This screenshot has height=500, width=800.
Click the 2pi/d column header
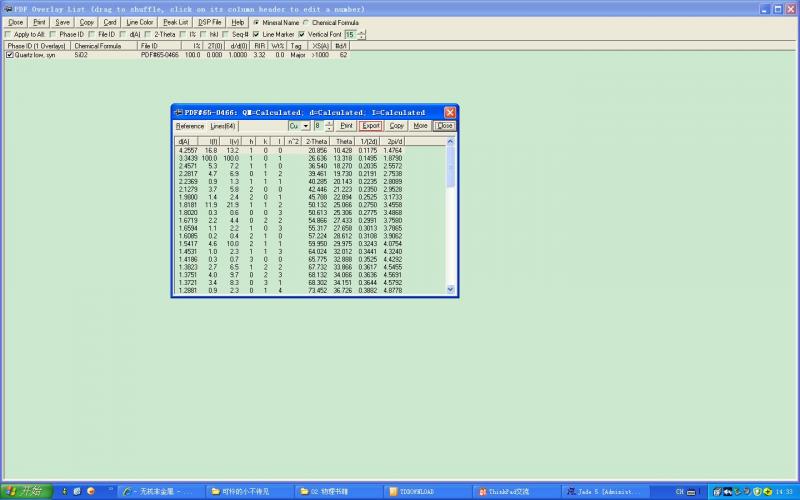tap(393, 142)
